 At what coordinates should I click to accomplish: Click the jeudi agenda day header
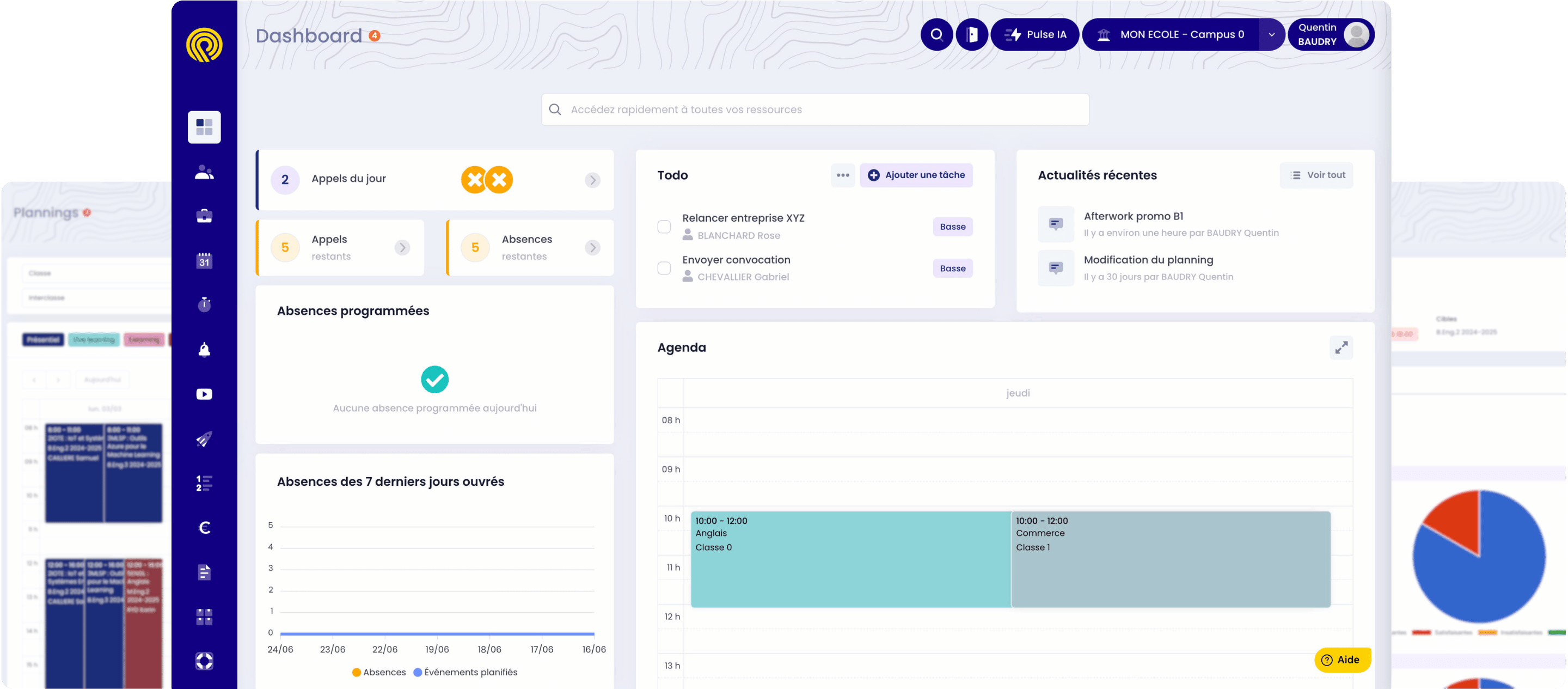(x=1018, y=393)
